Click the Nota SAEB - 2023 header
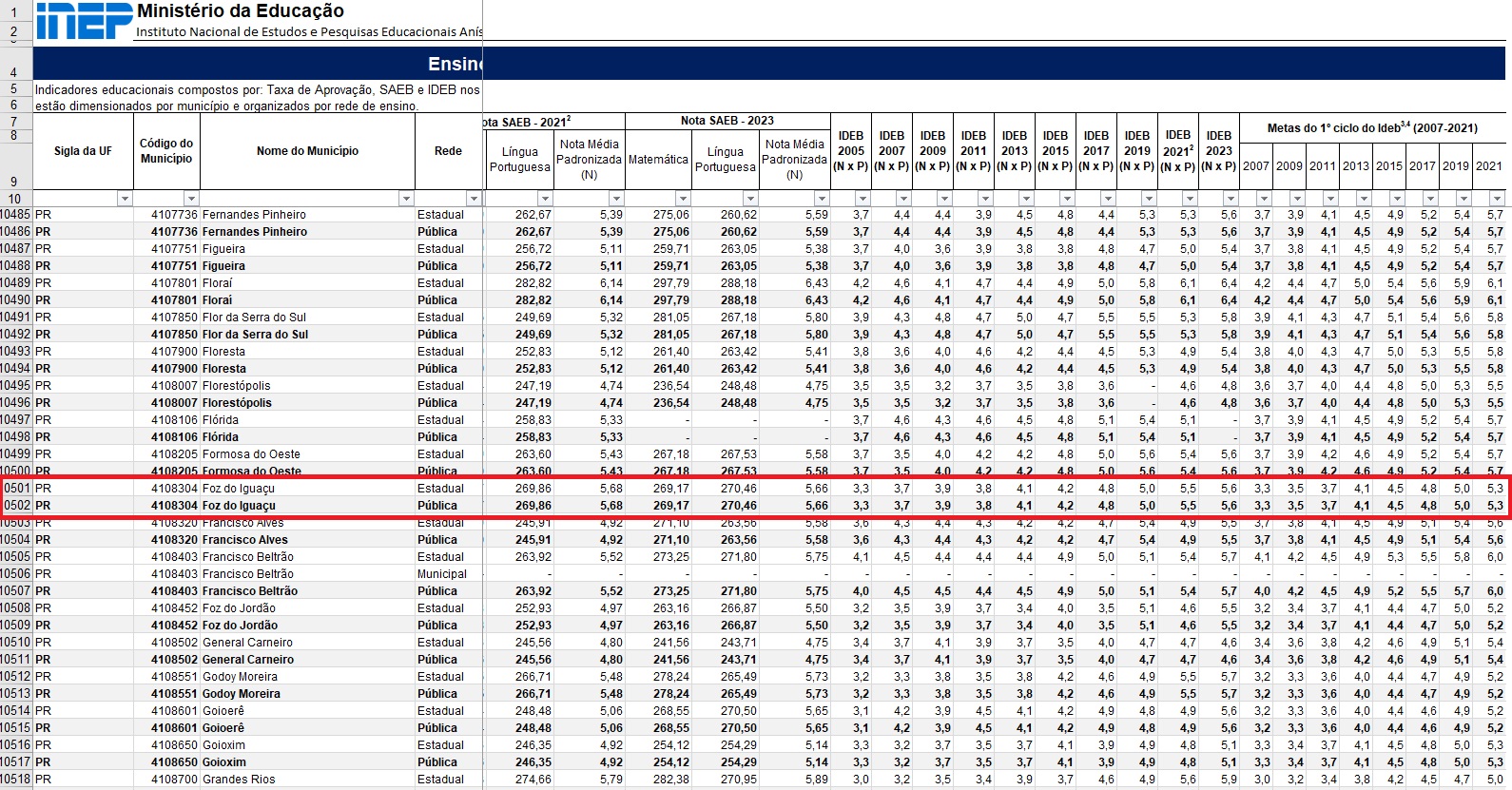This screenshot has width=1512, height=790. (x=727, y=121)
